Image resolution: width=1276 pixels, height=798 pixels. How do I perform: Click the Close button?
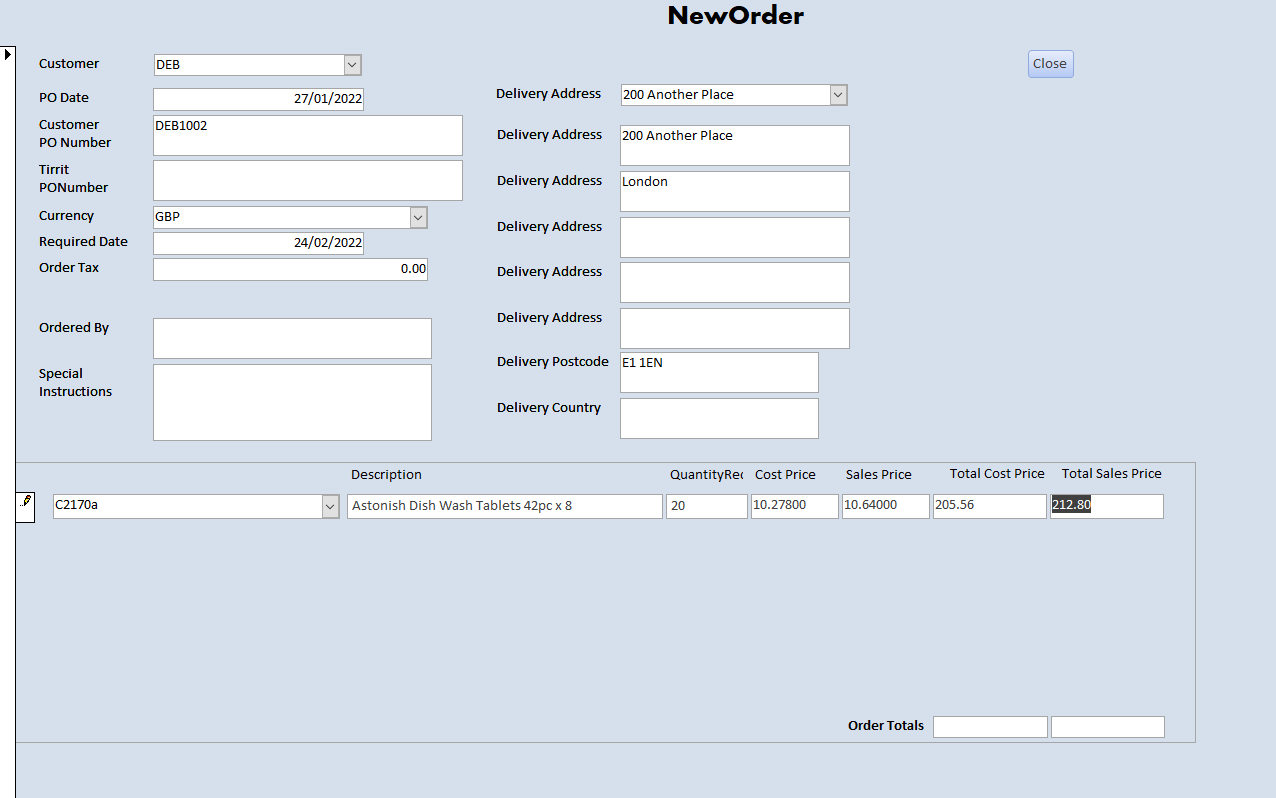pyautogui.click(x=1050, y=63)
